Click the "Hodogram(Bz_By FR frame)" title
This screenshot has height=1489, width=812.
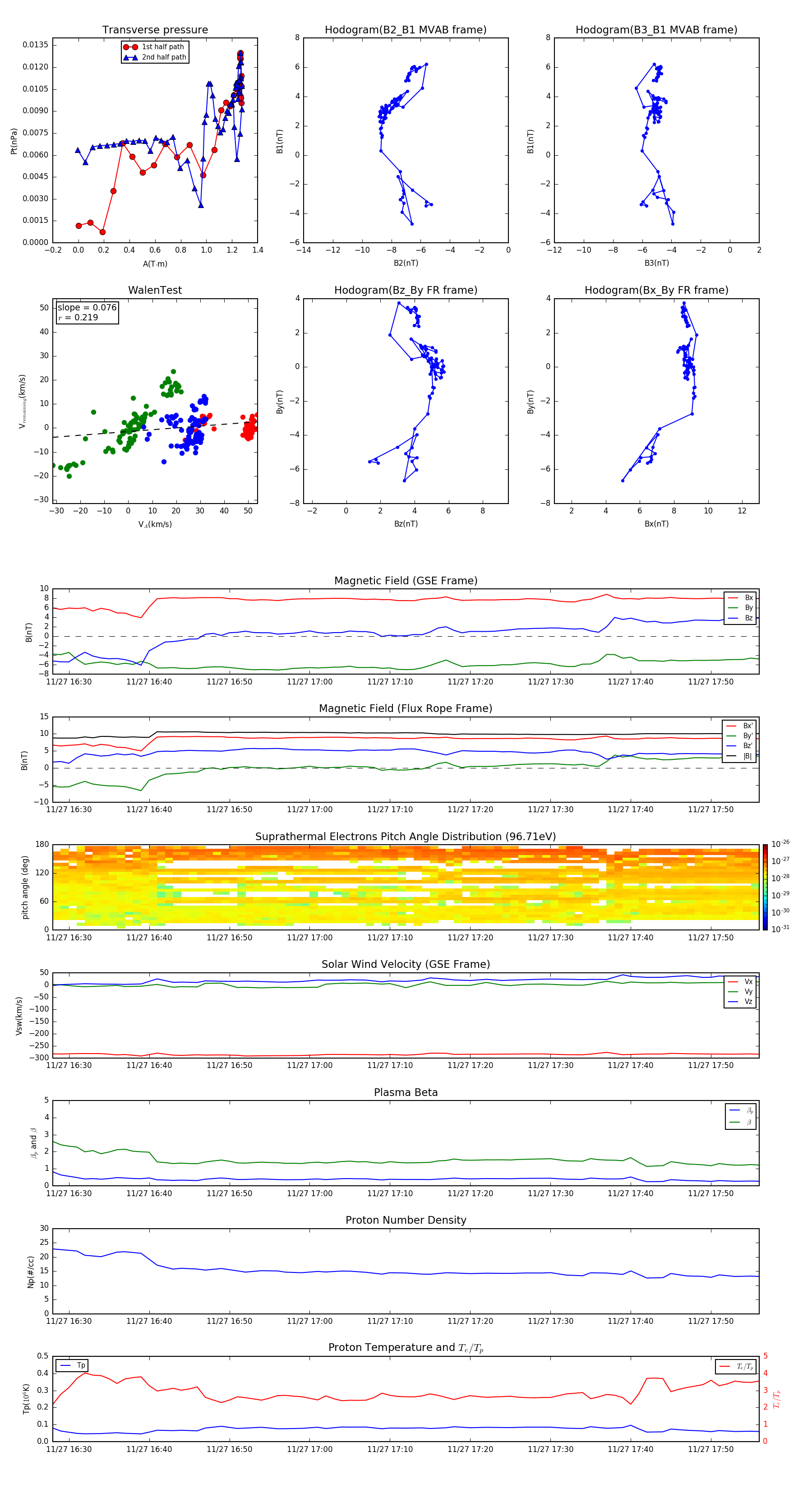pyautogui.click(x=406, y=290)
